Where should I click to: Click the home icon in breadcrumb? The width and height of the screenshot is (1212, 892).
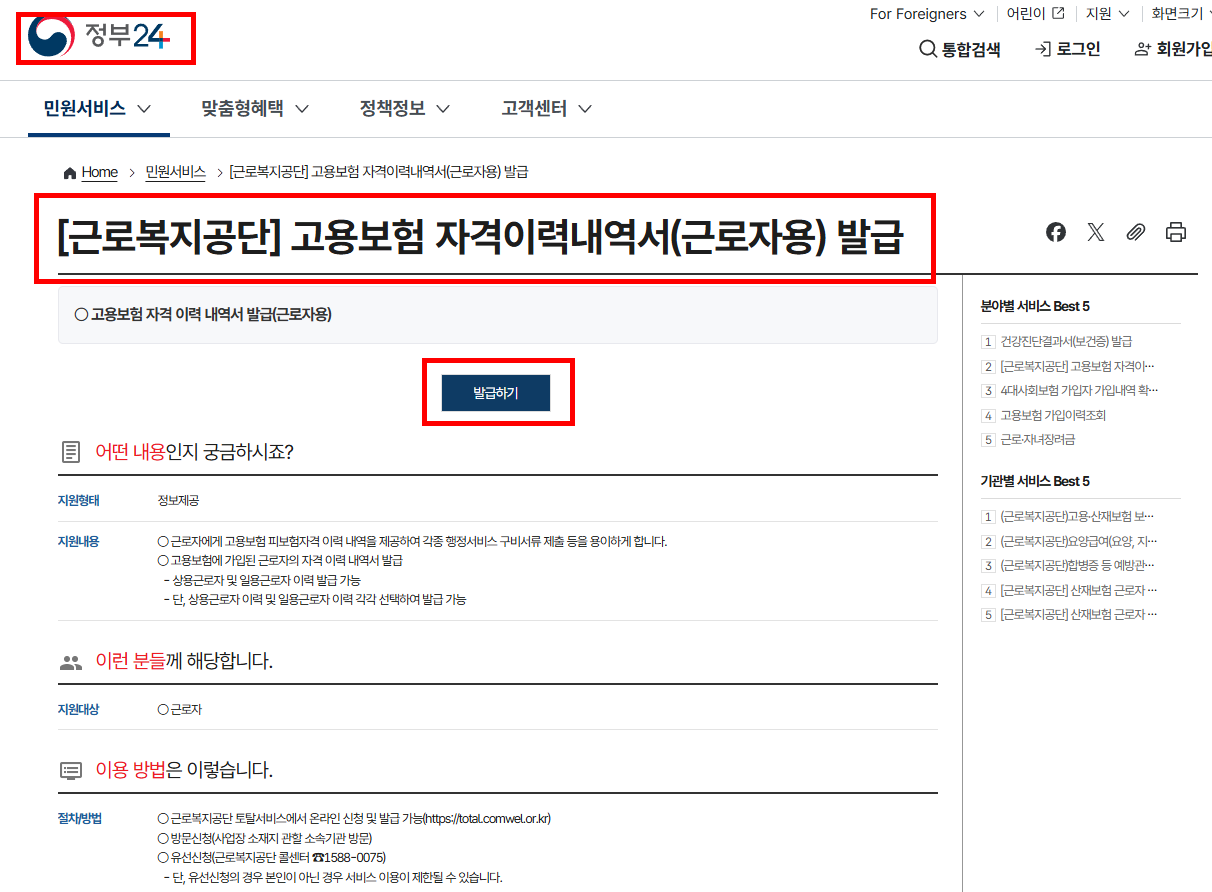69,173
